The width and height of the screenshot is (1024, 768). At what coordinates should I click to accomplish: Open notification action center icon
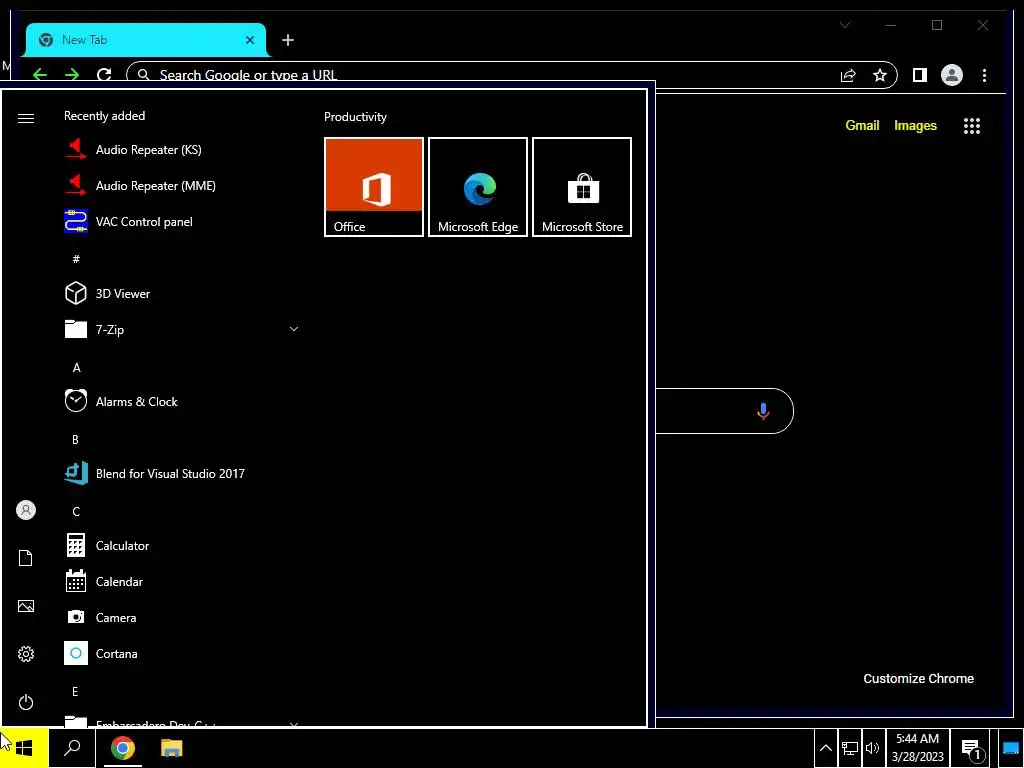coord(971,749)
